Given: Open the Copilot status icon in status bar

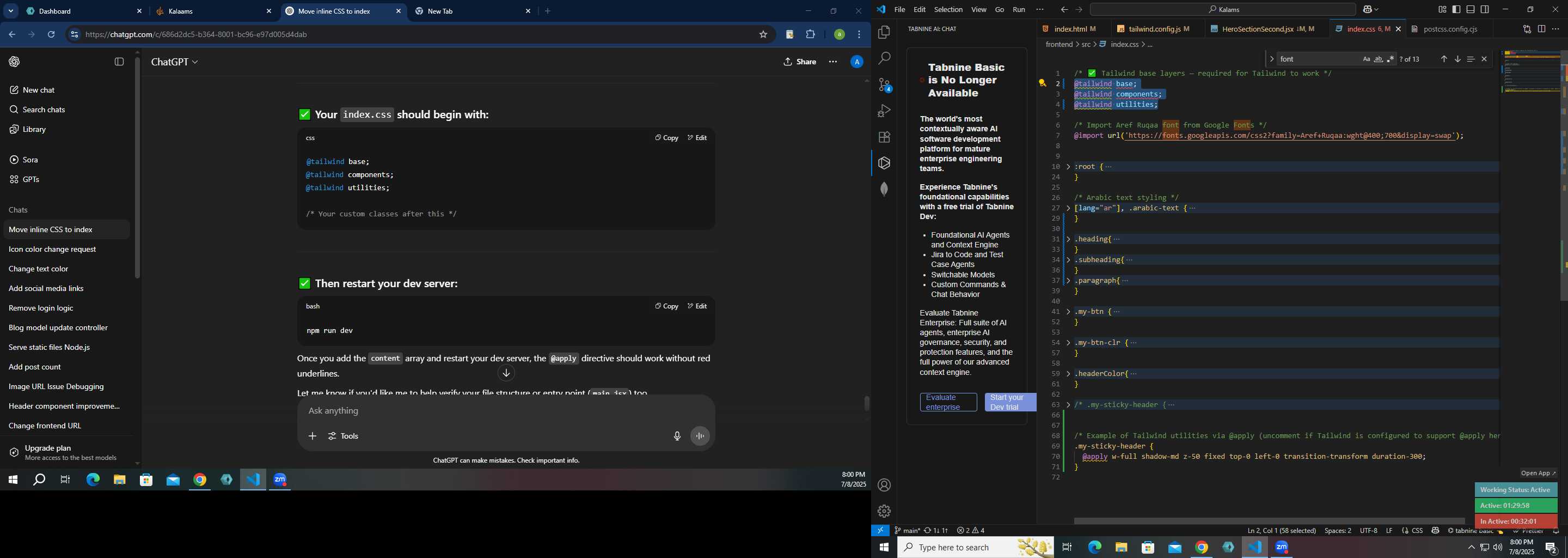Looking at the screenshot, I should pos(1435,531).
